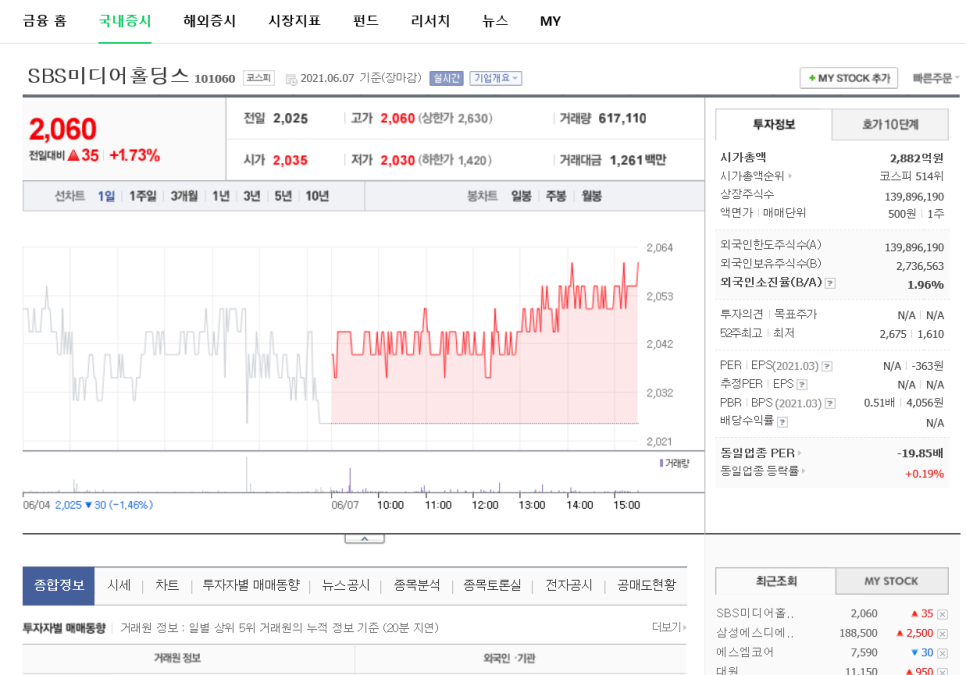Click help icon next to PBR BPS(2021.03)

830,403
